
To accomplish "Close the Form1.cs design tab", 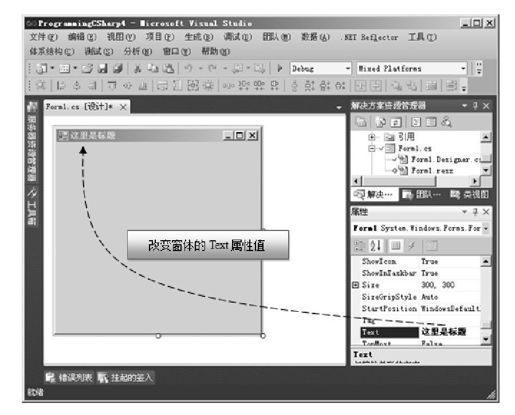I will coord(123,107).
